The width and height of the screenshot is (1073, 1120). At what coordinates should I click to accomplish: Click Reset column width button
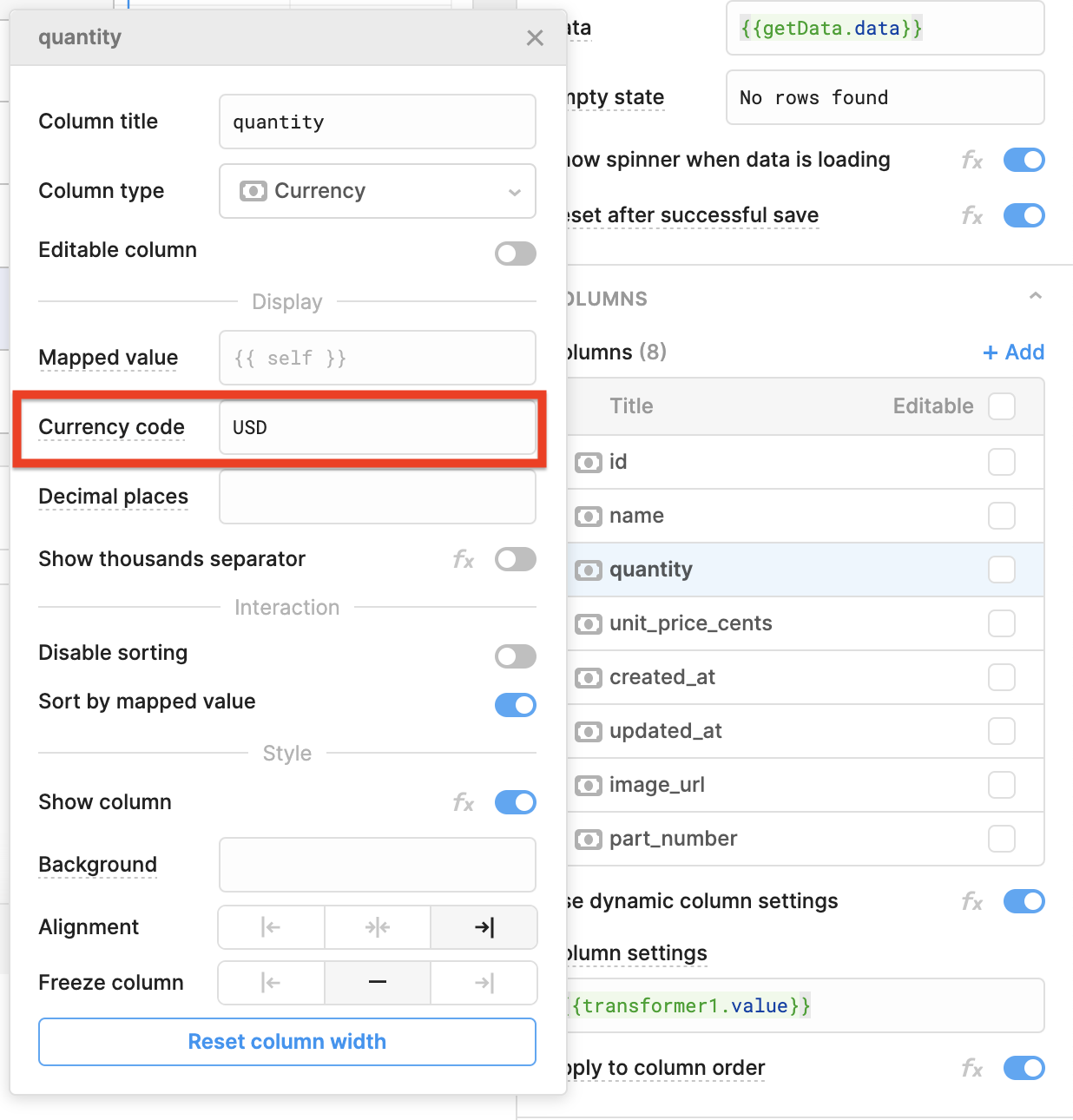click(x=287, y=1042)
